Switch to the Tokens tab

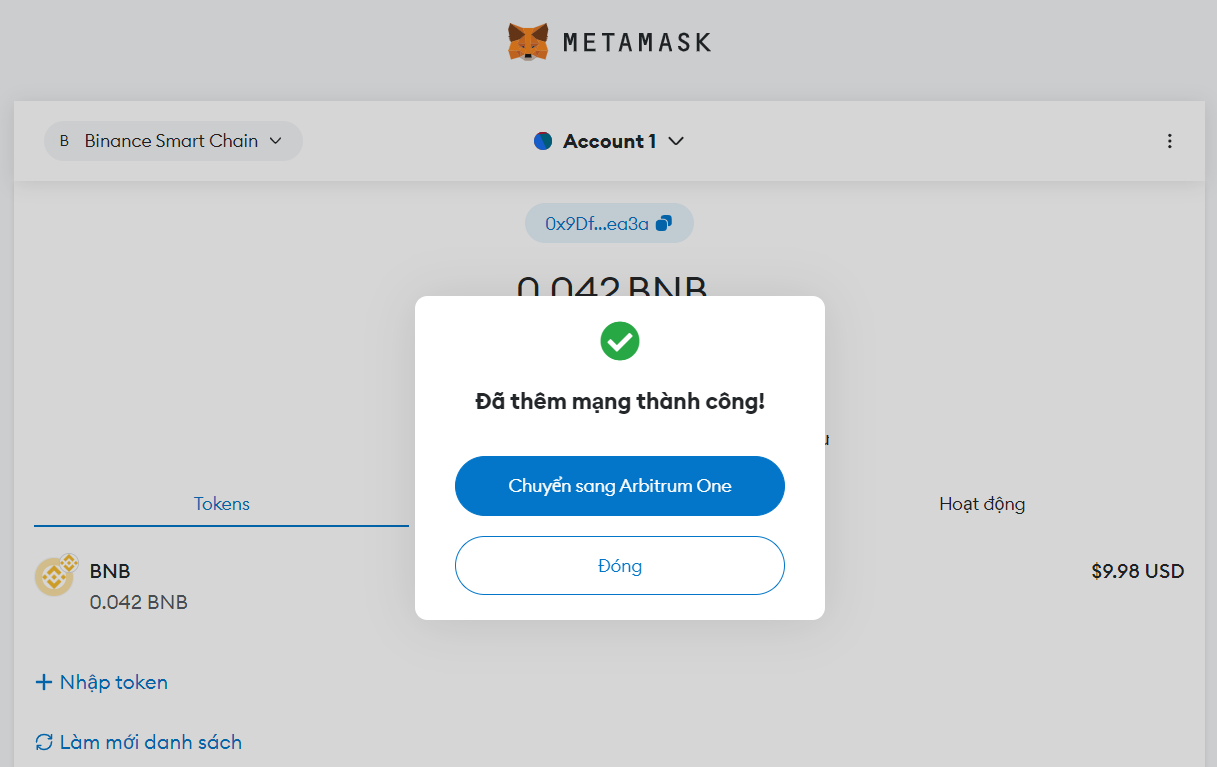pos(221,504)
